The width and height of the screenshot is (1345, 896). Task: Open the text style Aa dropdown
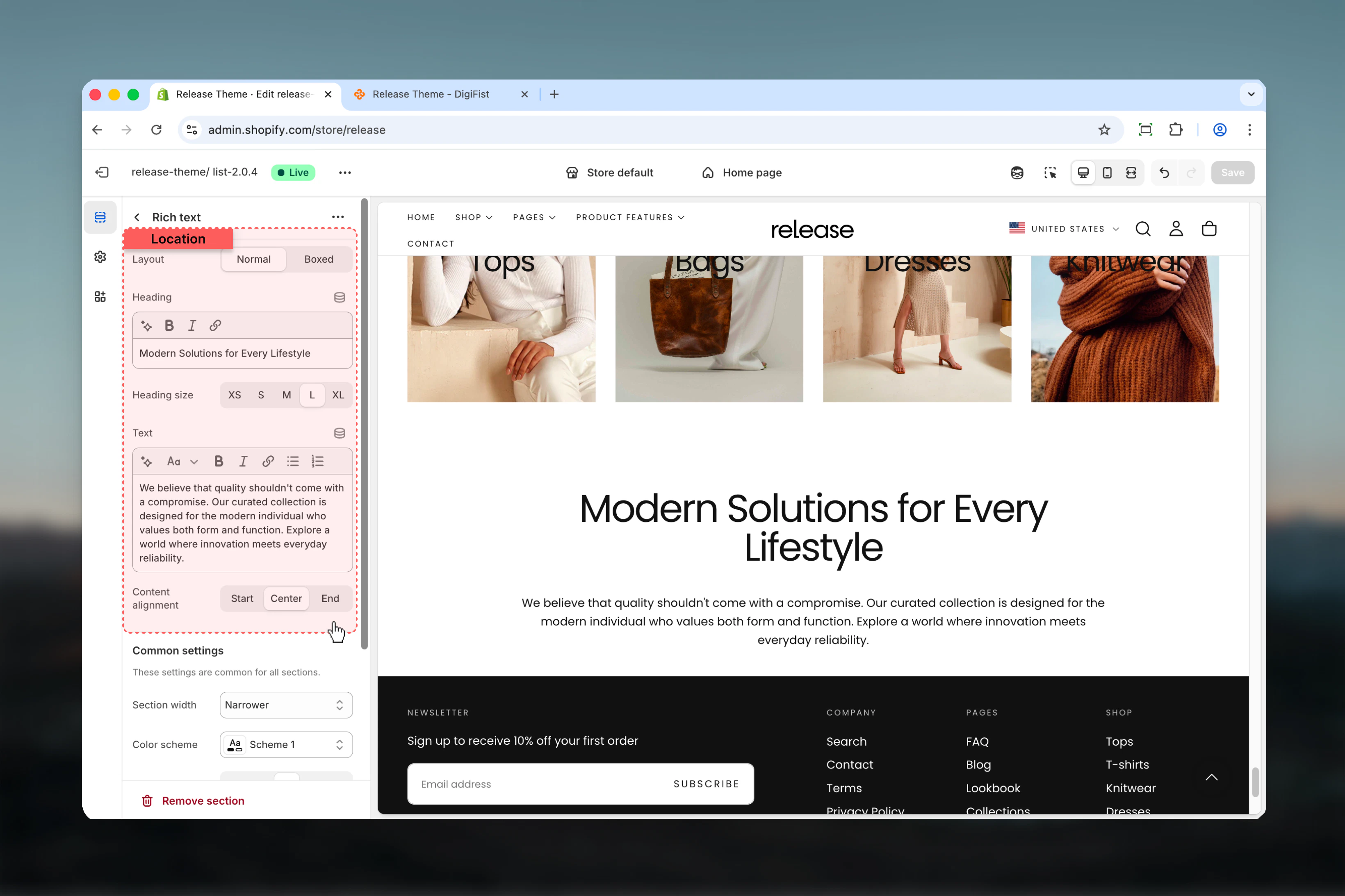pyautogui.click(x=182, y=462)
